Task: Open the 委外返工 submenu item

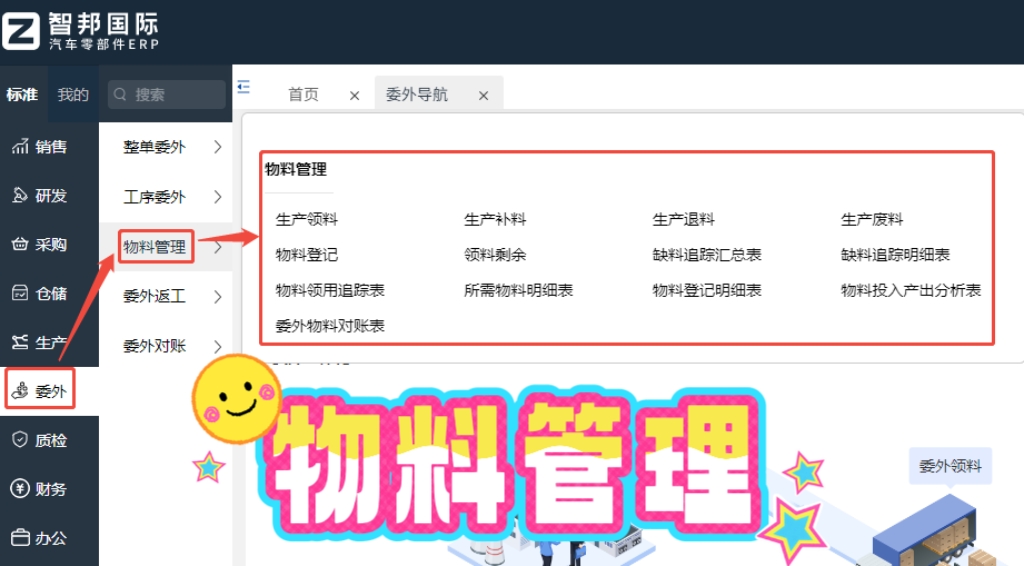Action: click(x=155, y=296)
